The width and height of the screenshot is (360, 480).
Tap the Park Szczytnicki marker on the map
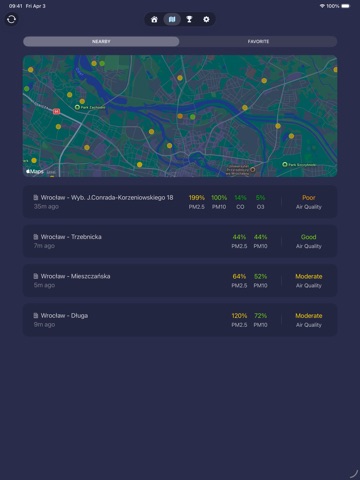pos(285,164)
